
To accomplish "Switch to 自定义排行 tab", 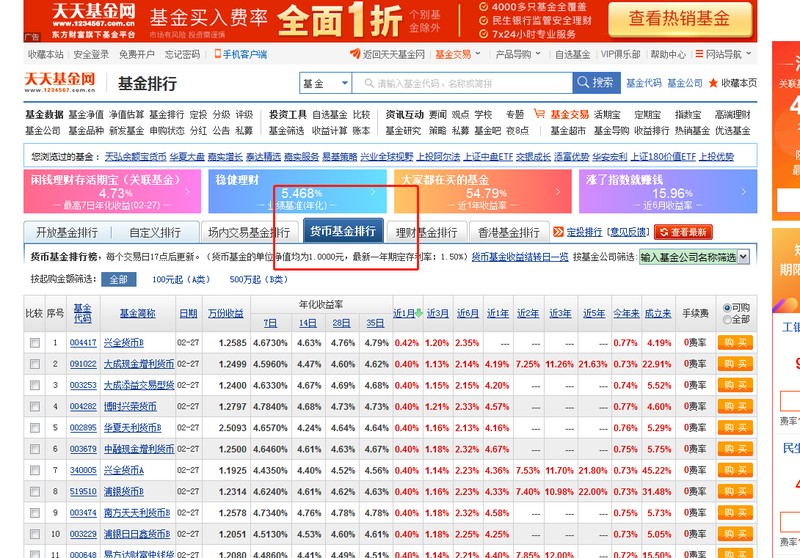I will pos(155,233).
